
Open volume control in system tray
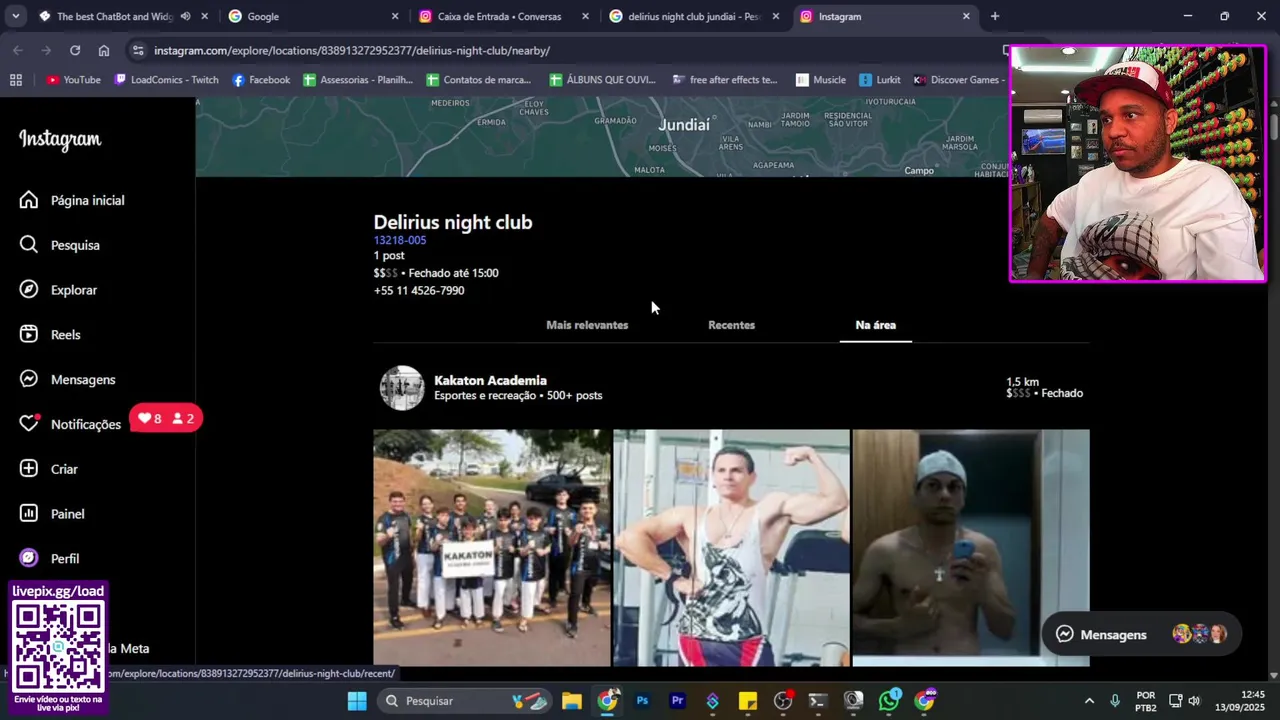tap(1194, 701)
